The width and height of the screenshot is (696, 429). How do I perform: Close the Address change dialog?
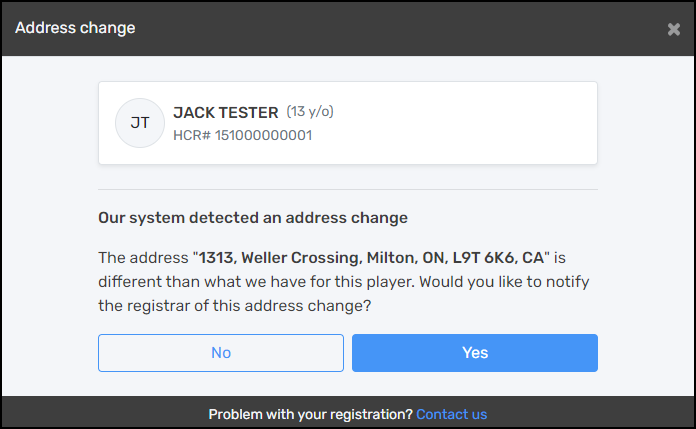[x=673, y=29]
